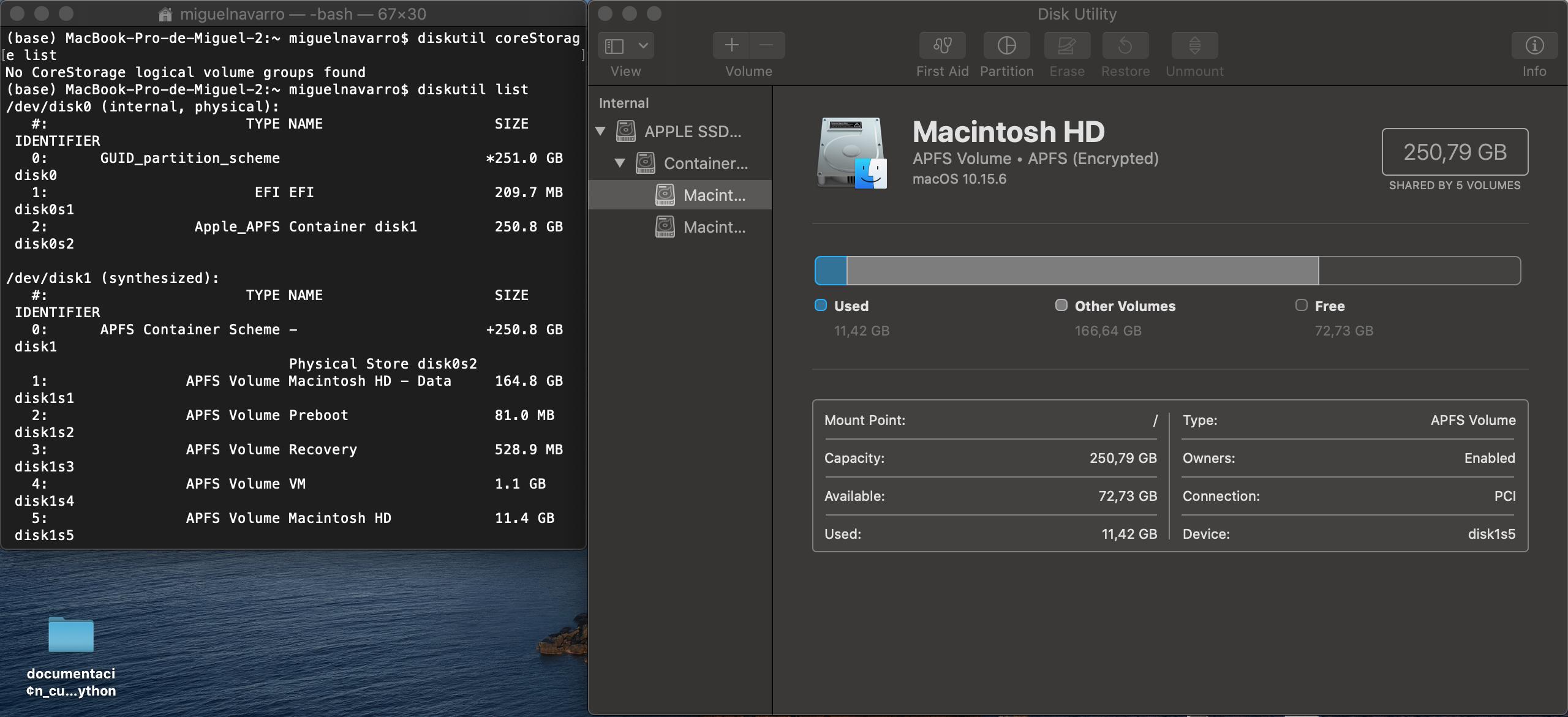Open the Partition tool in Disk Utility

pos(1006,45)
